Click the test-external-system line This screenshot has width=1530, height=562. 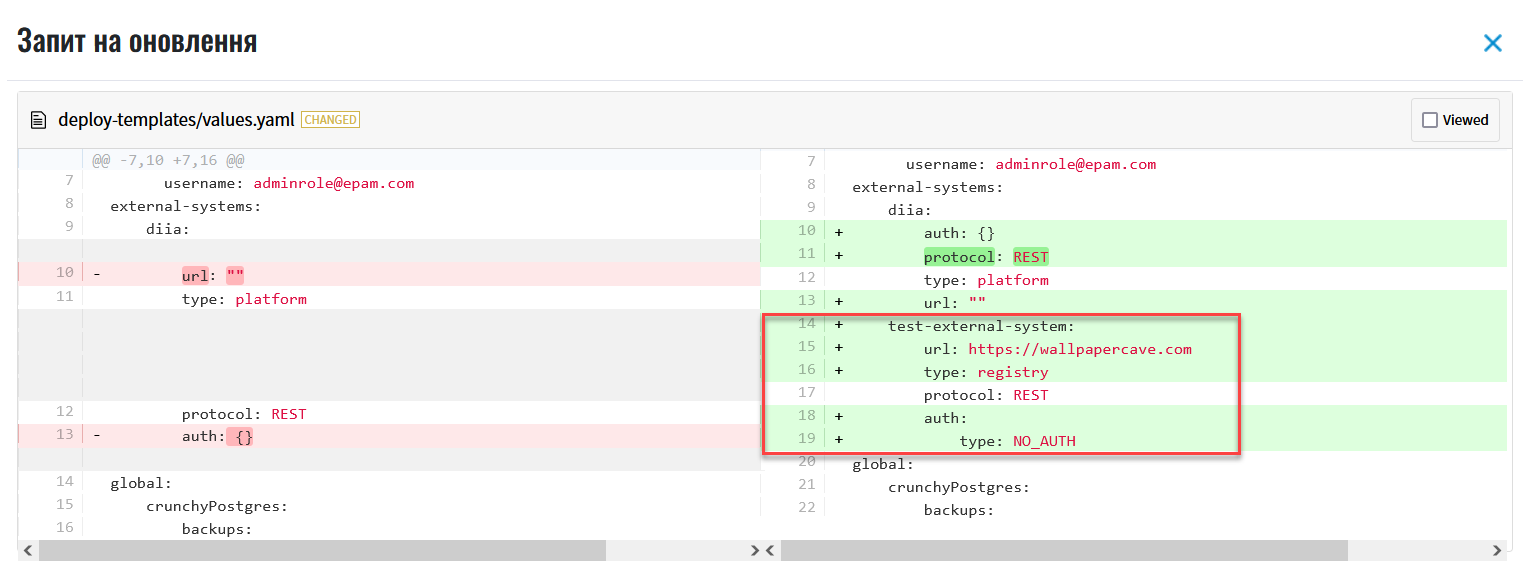pos(1134,326)
